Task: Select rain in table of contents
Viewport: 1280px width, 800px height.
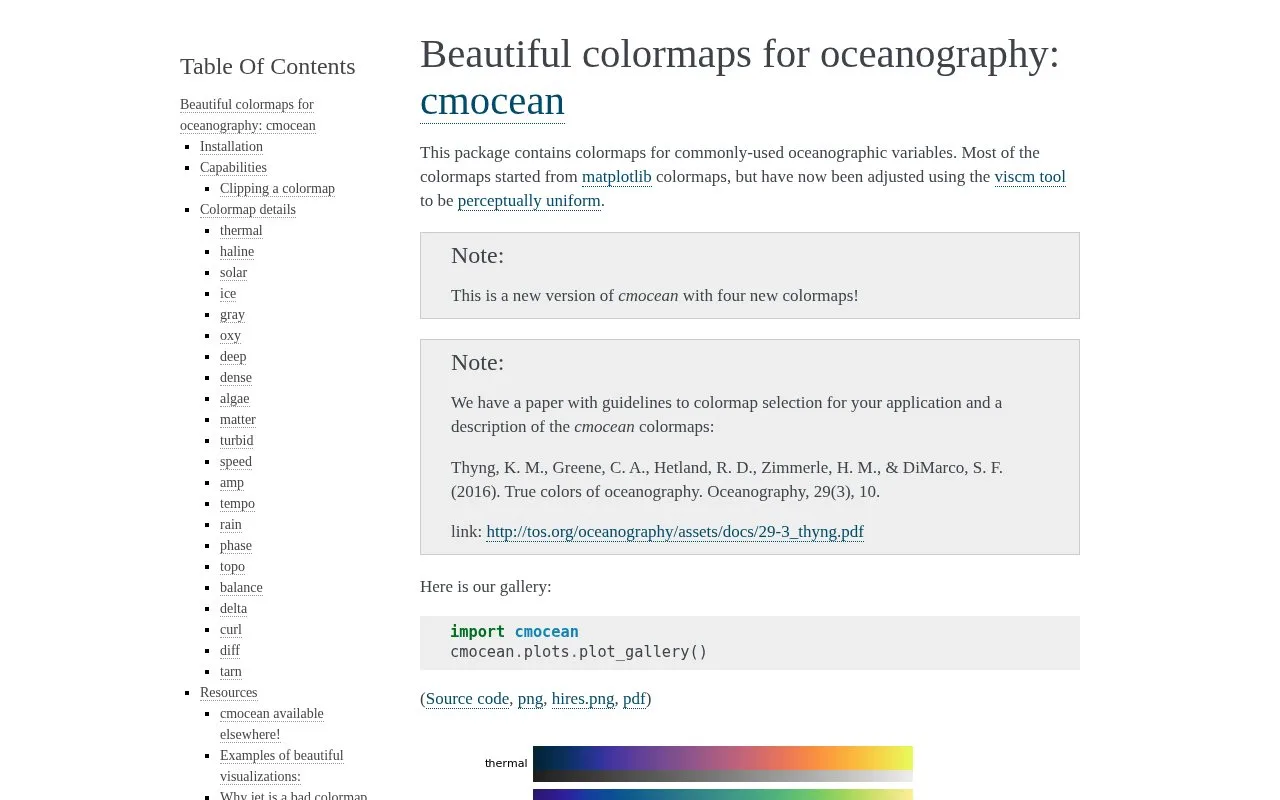Action: click(231, 525)
